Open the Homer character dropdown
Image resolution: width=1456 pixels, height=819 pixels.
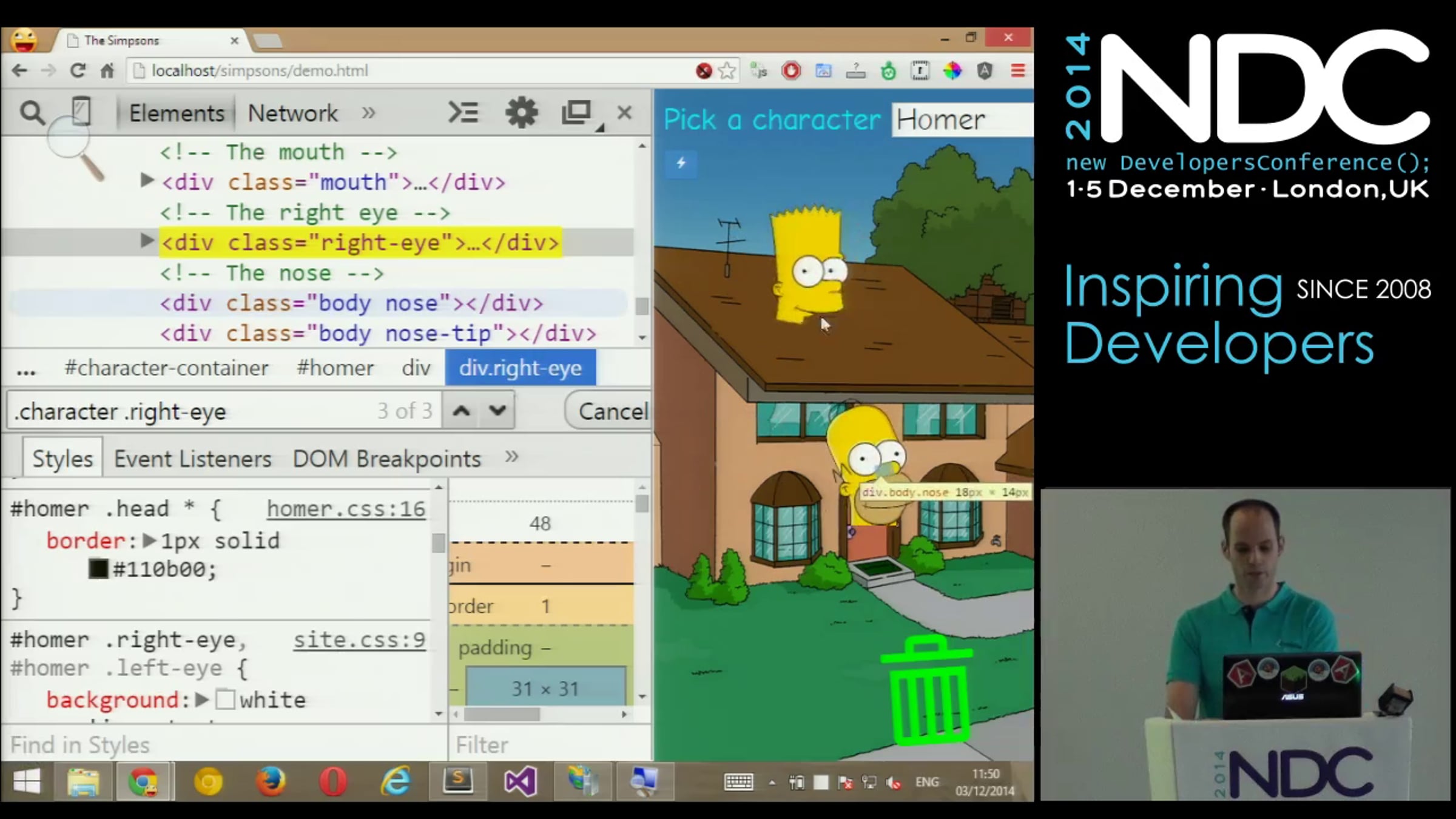963,120
